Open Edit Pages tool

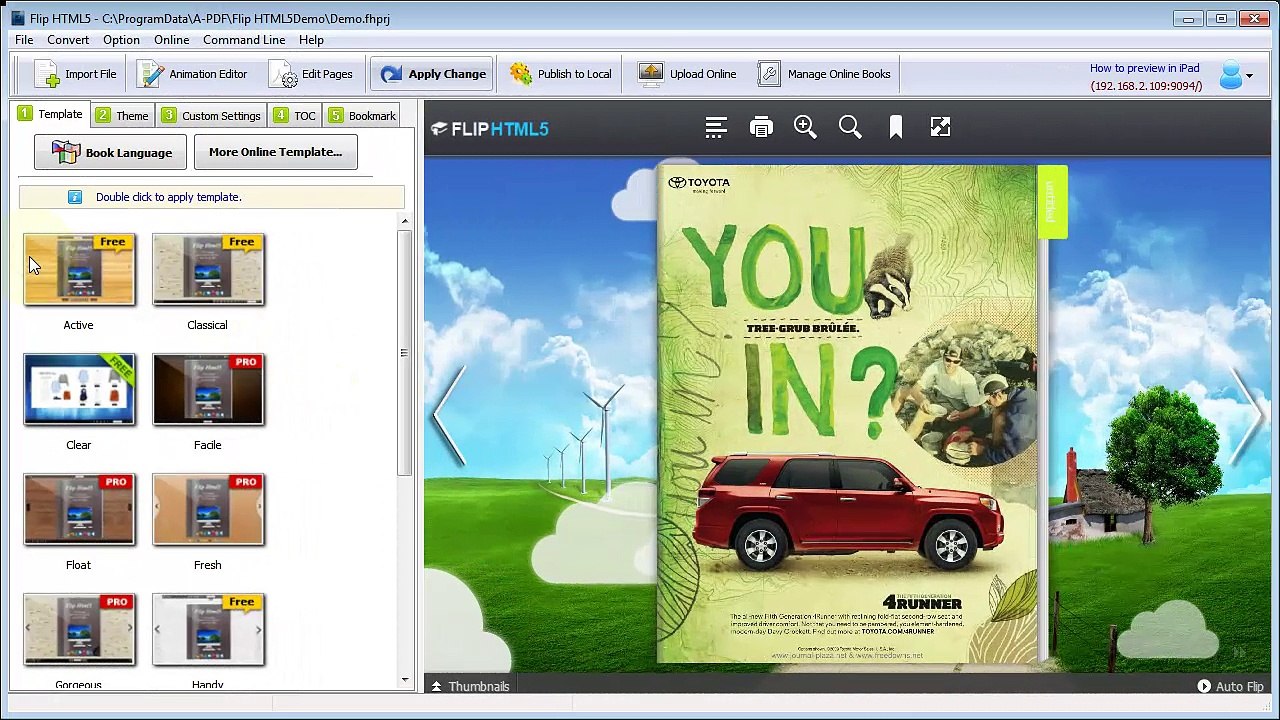click(310, 74)
